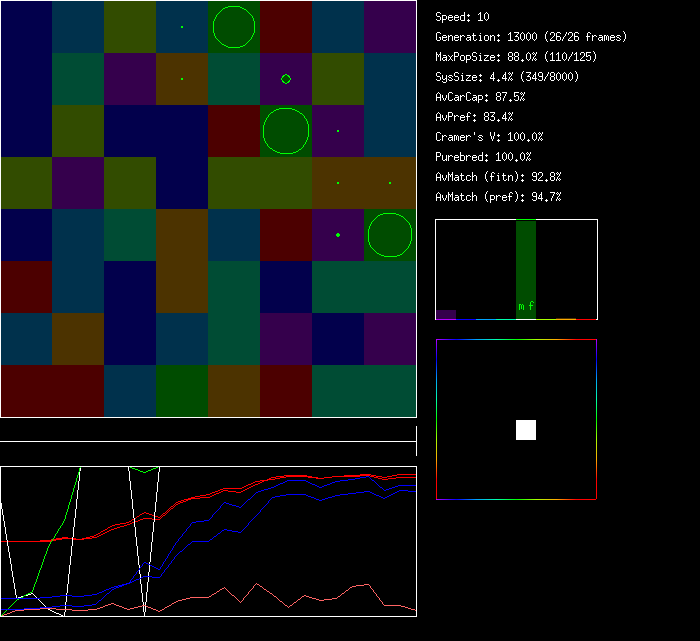Click the tall green histogram bar
The image size is (700, 641).
click(x=526, y=260)
